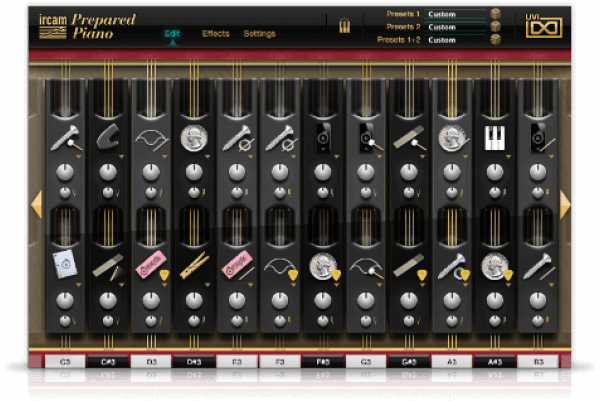Select the paper card preparation on lower C3

coord(65,264)
